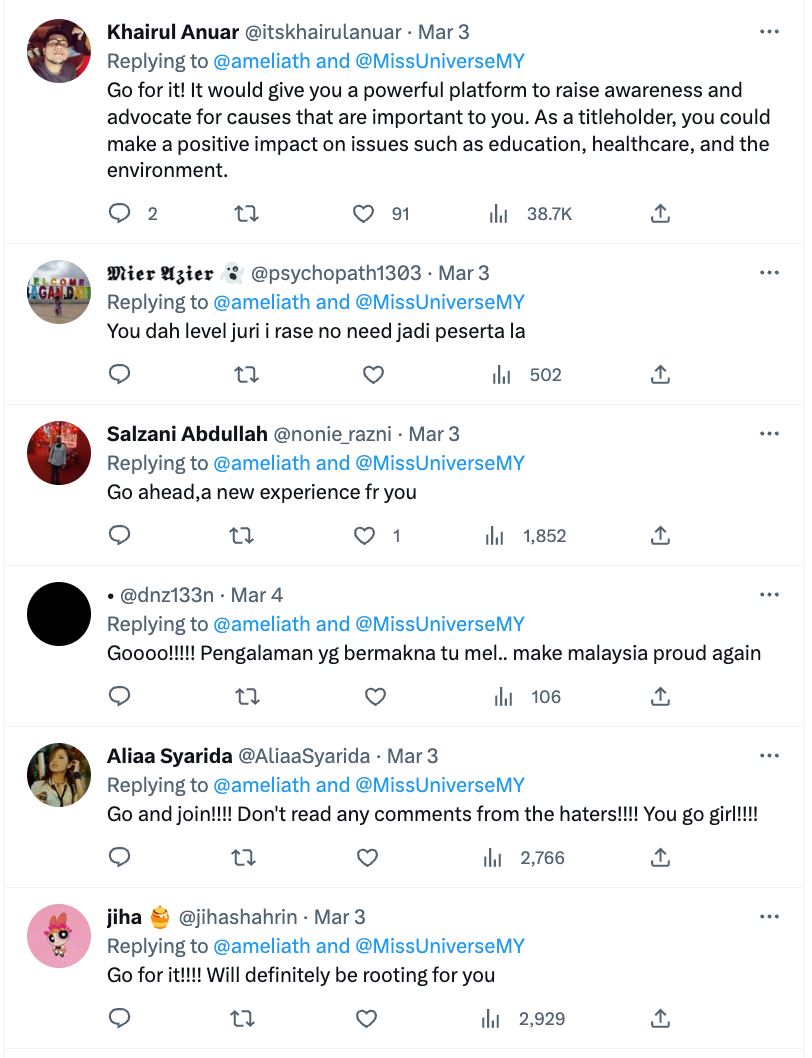Open Salzani Abdullah's profile picture
This screenshot has height=1058, width=812.
[58, 452]
